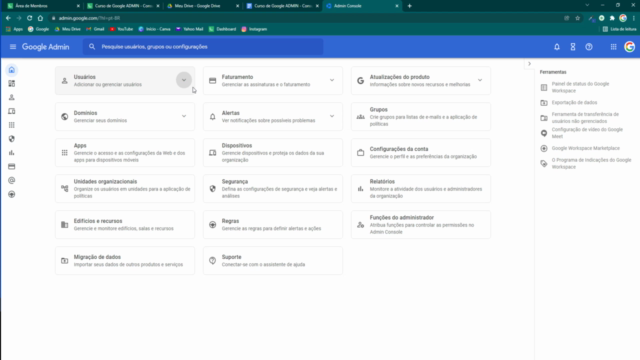This screenshot has height=360, width=640.
Task: Click the Usuários card person icon
Action: (64, 81)
